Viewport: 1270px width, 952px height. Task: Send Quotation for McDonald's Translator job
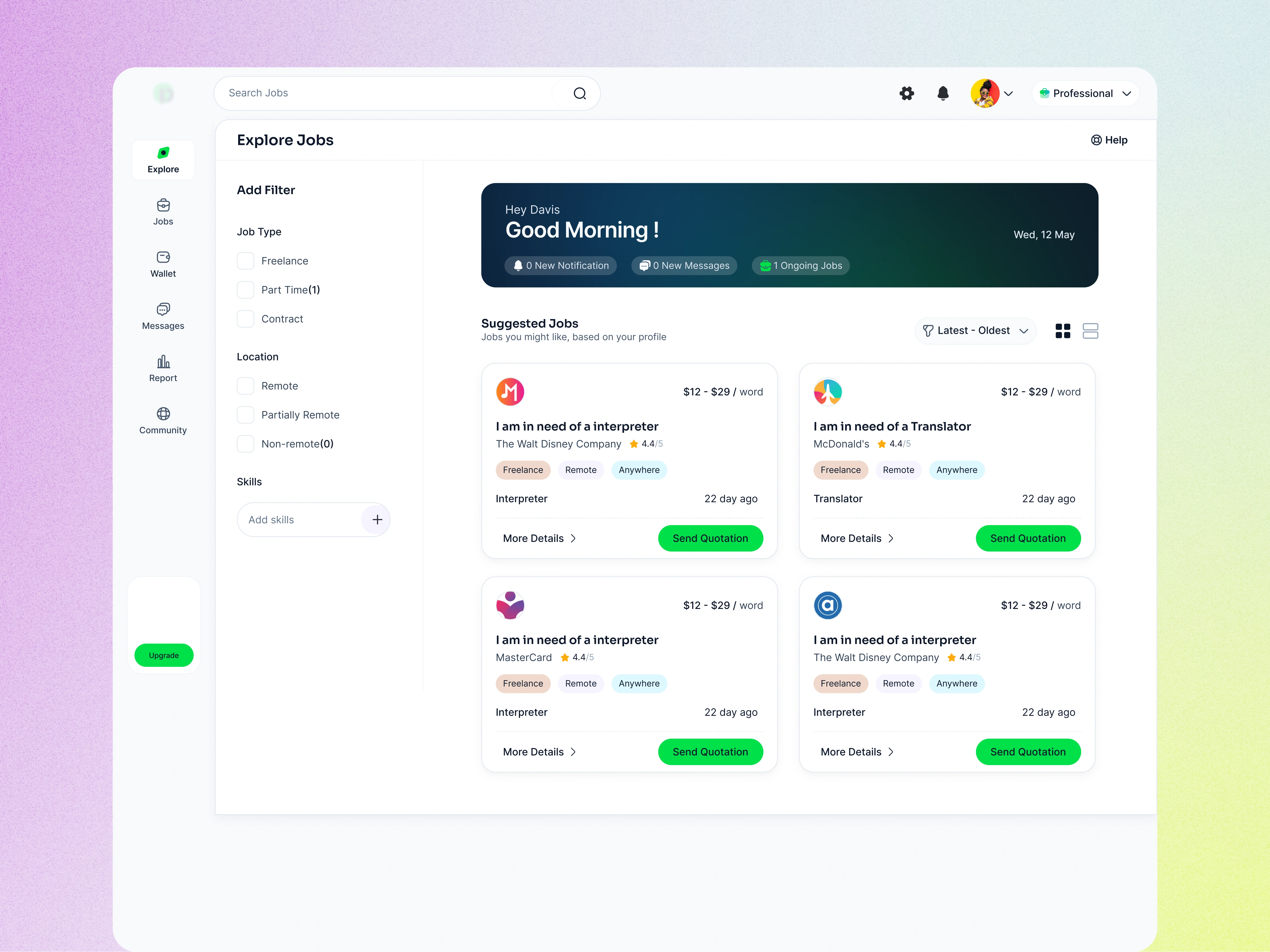point(1028,538)
